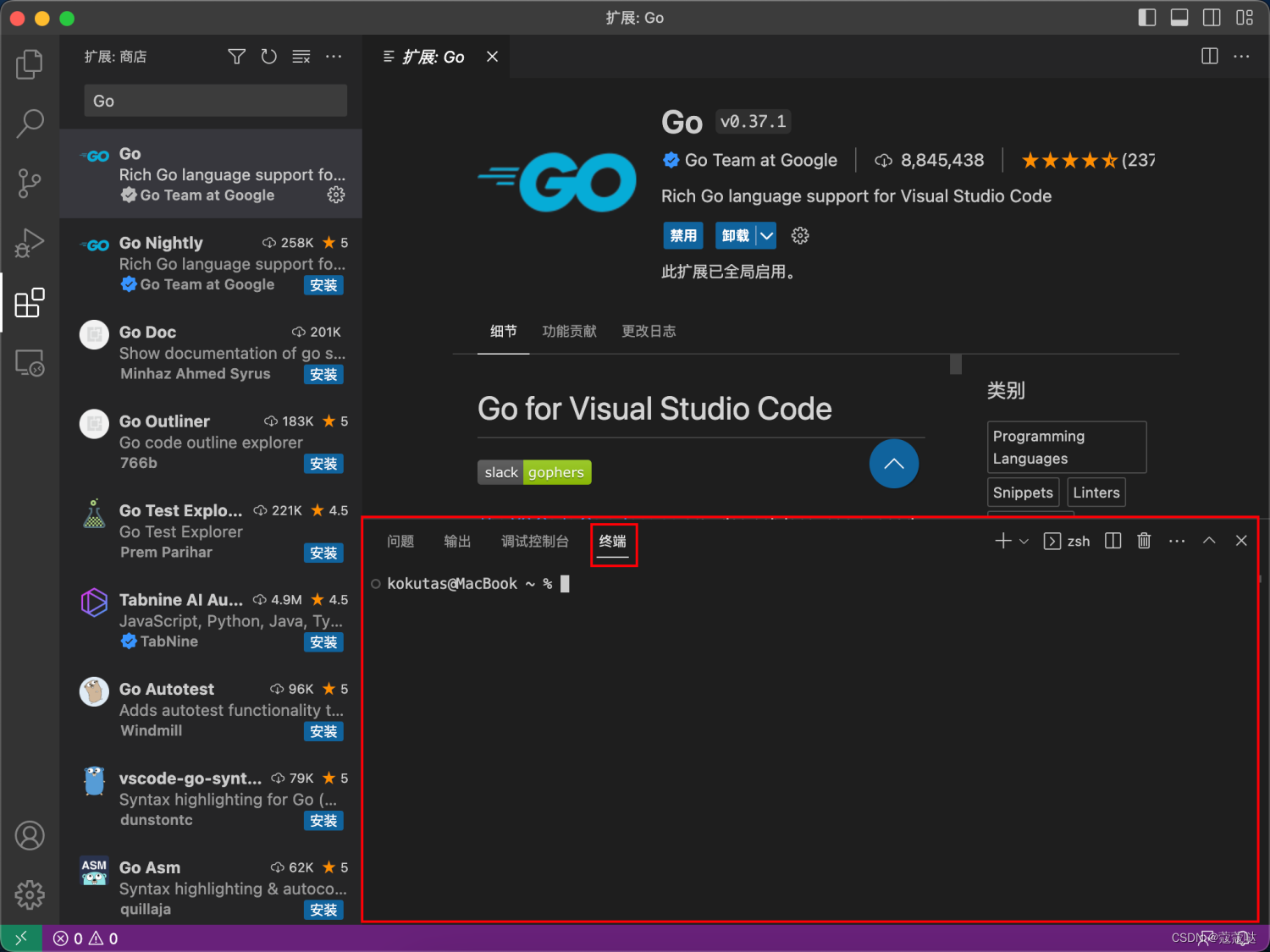Click the extension details scrollbar thumb
Viewport: 1270px width, 952px height.
point(956,364)
